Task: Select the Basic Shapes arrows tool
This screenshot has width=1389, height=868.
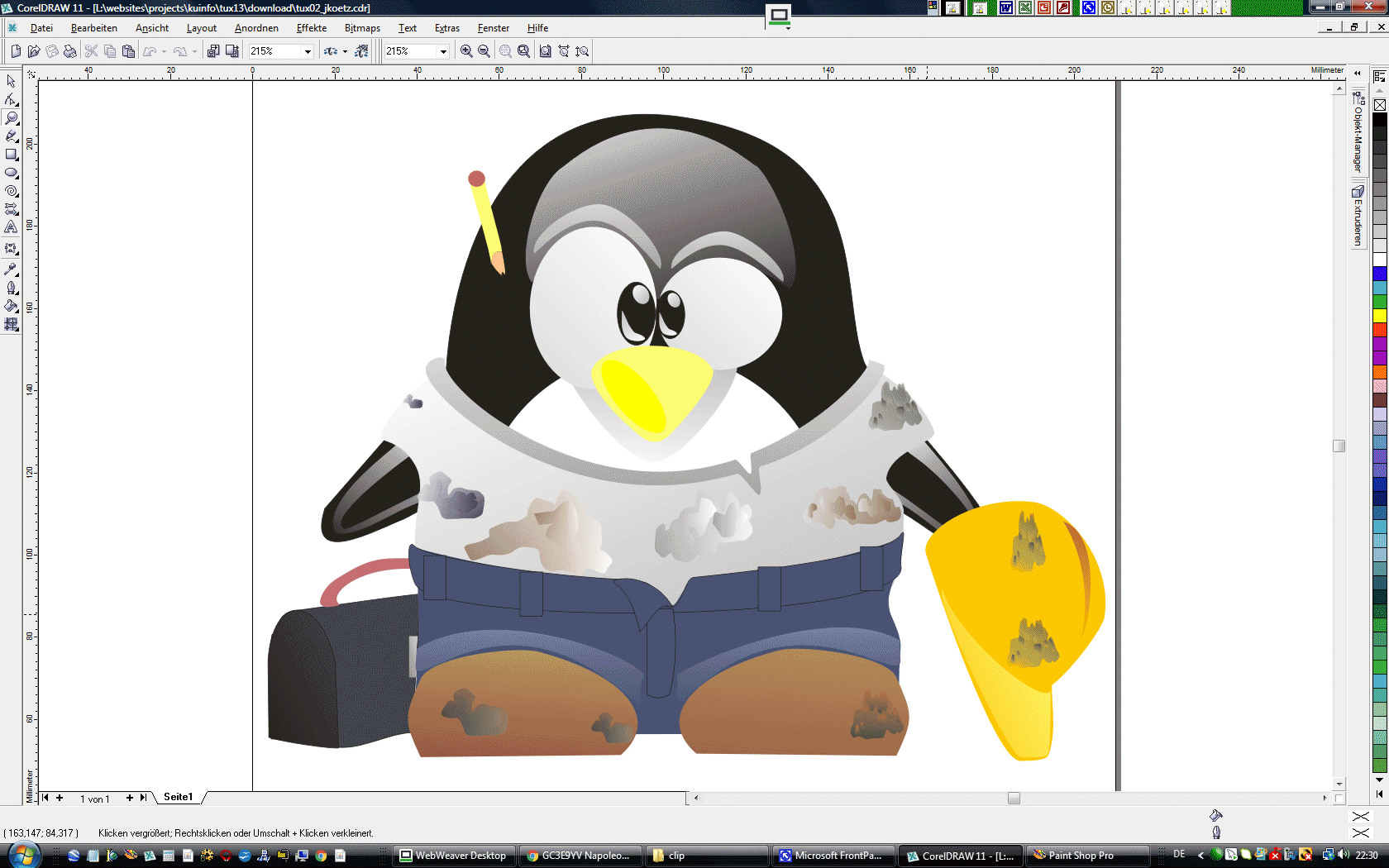Action: click(x=11, y=208)
